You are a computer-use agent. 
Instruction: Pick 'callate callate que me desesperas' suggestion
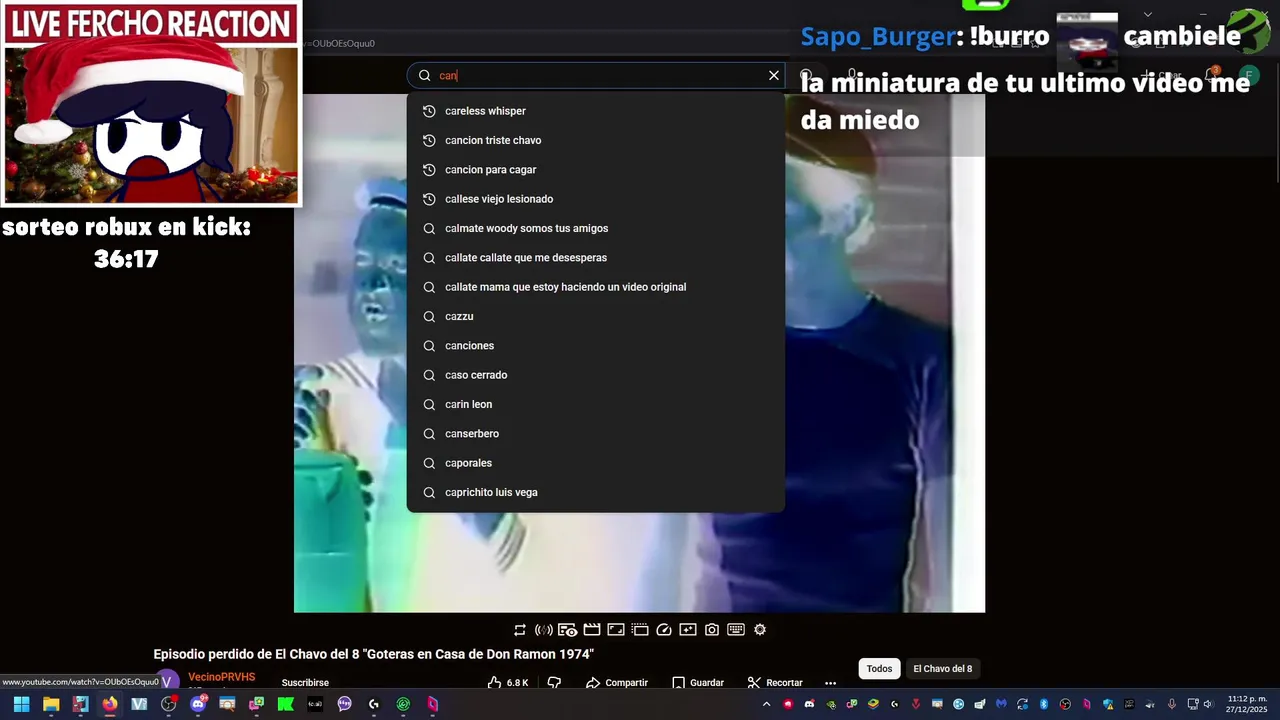pos(595,258)
